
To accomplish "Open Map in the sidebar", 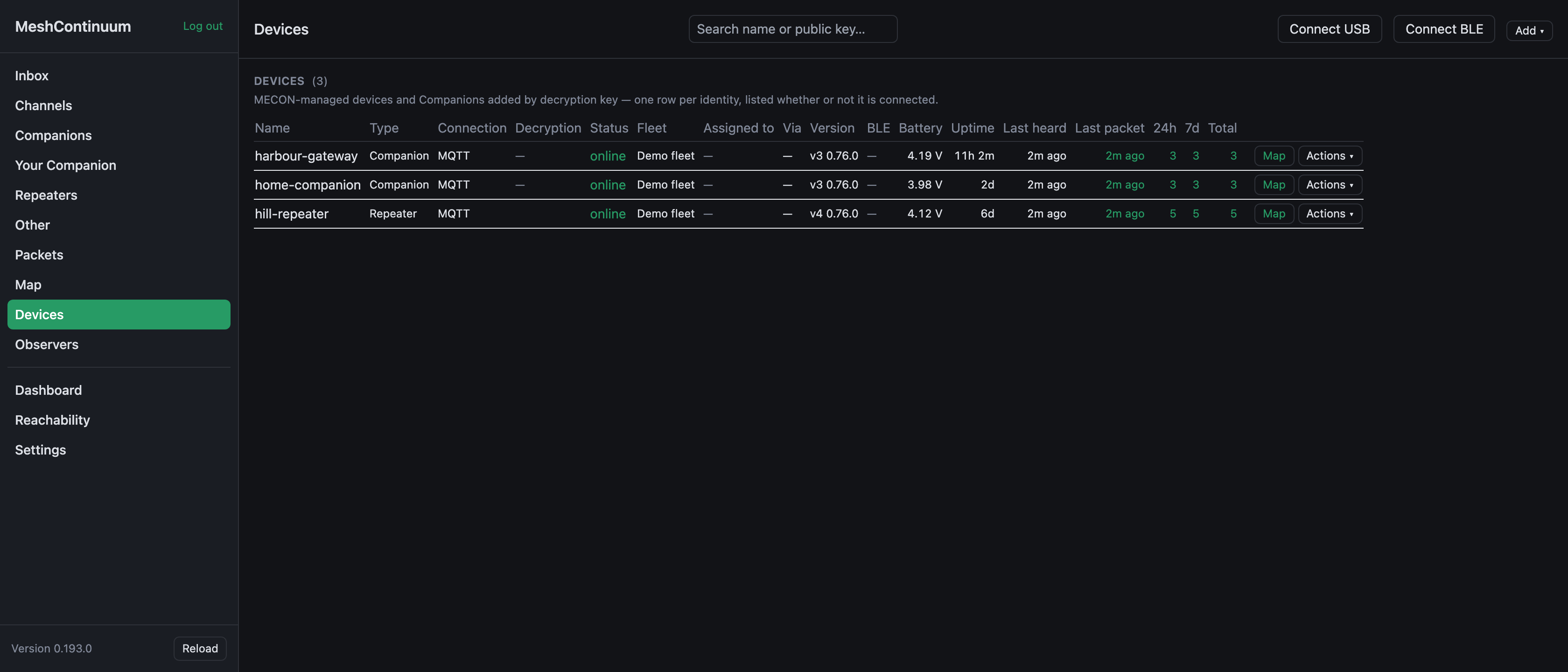I will point(119,284).
